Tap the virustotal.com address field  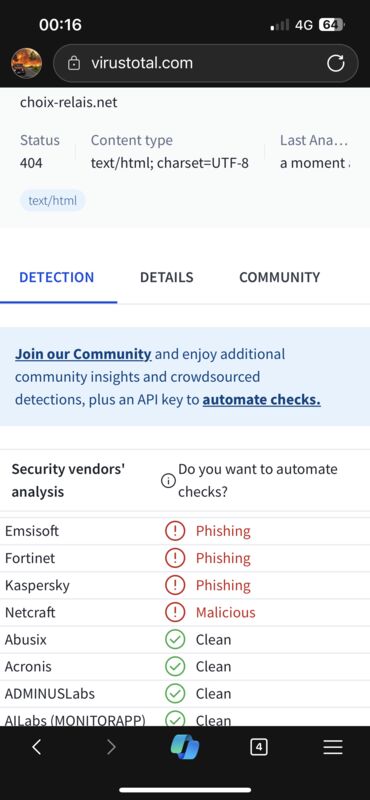coord(206,63)
